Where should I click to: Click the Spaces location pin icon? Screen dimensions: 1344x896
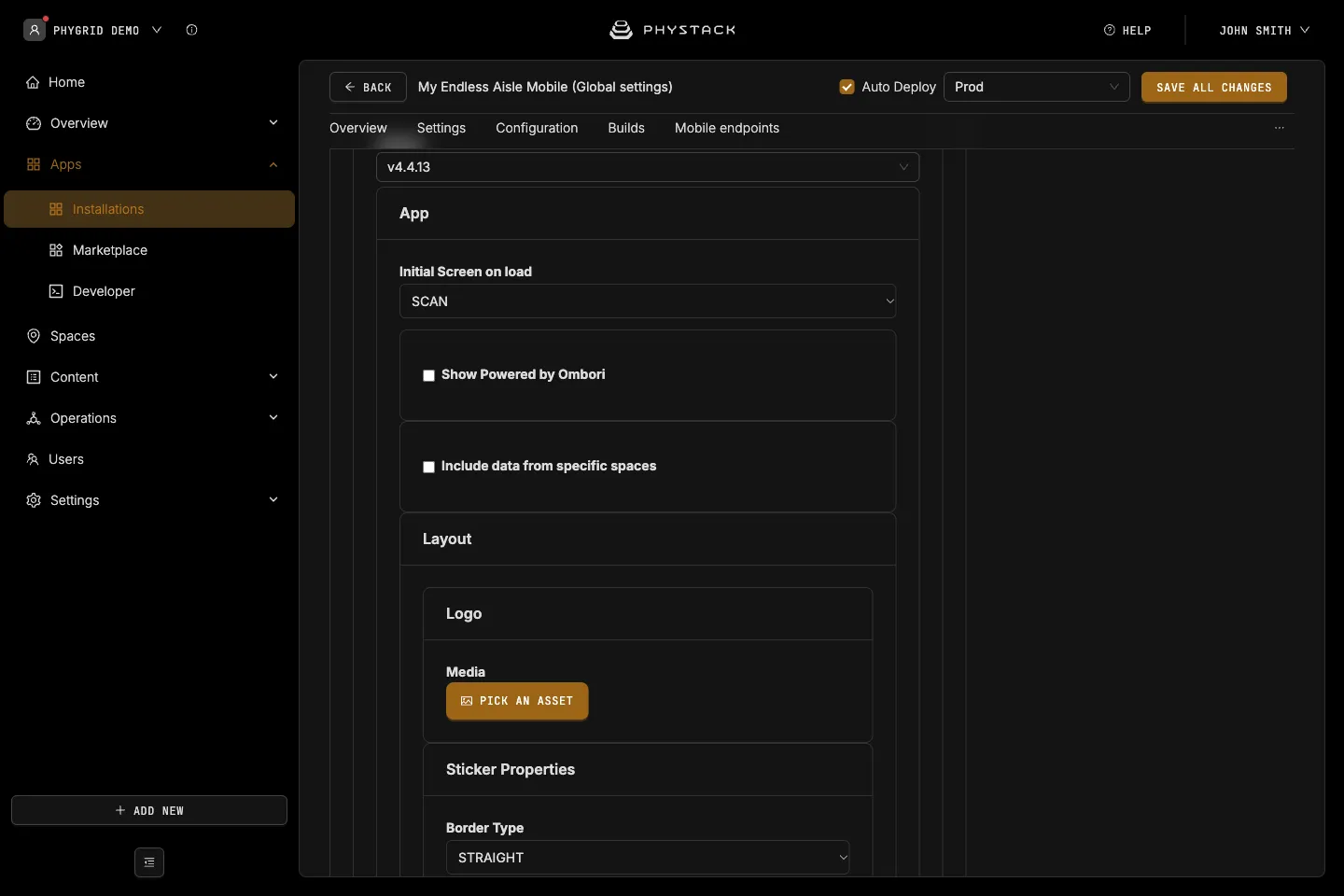34,336
